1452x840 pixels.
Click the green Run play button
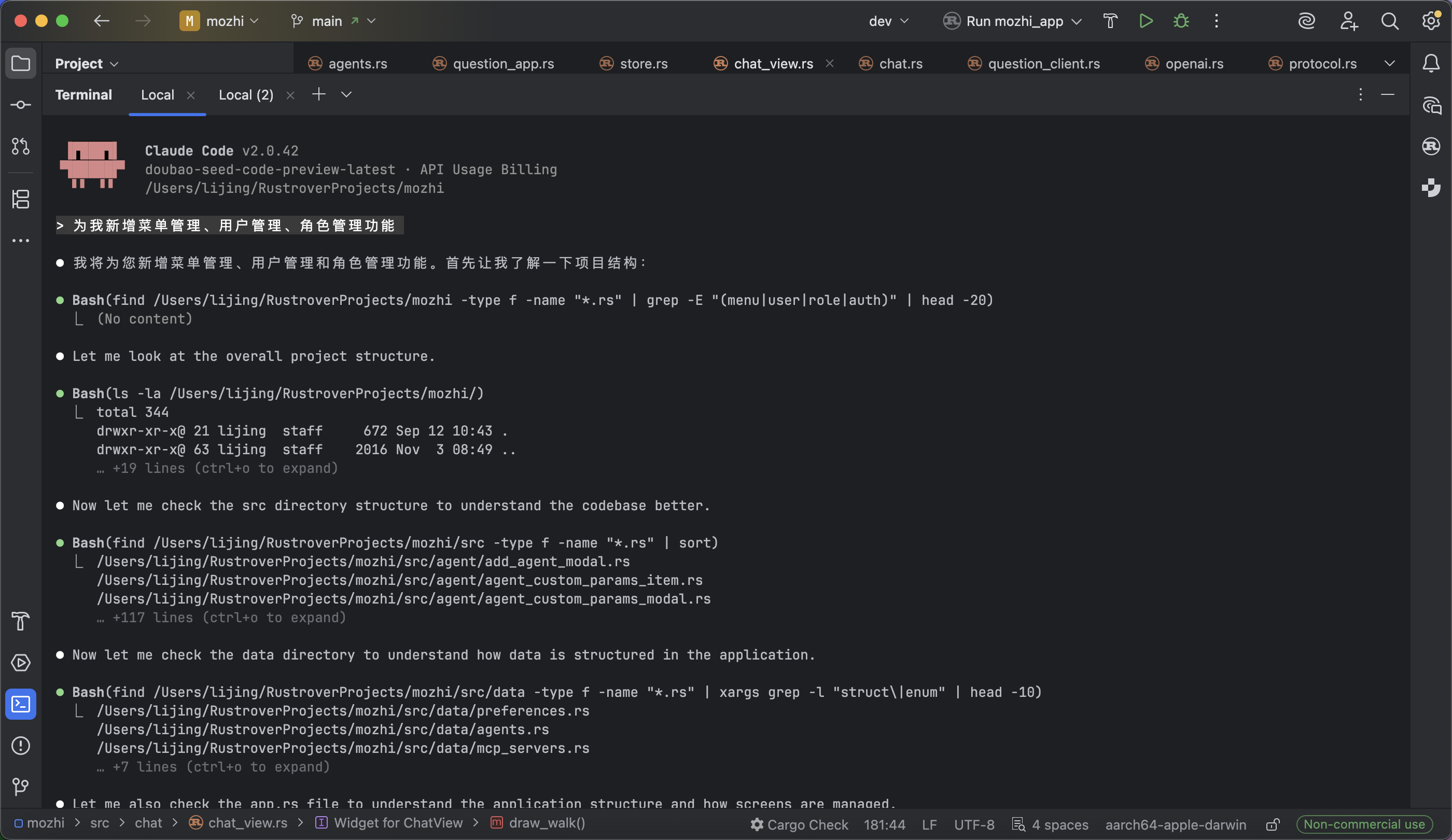coord(1146,21)
